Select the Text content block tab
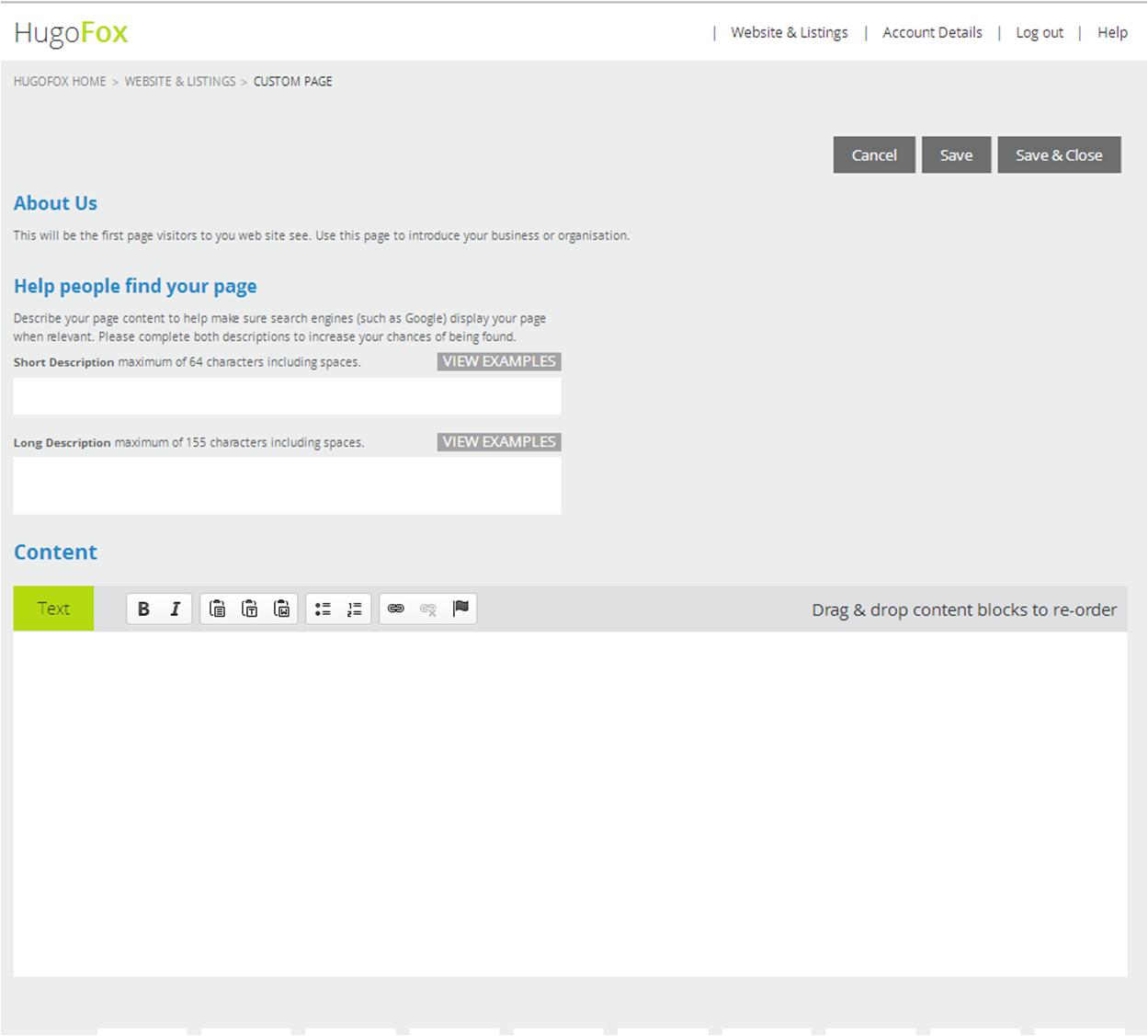Image resolution: width=1148 pixels, height=1036 pixels. click(x=52, y=608)
